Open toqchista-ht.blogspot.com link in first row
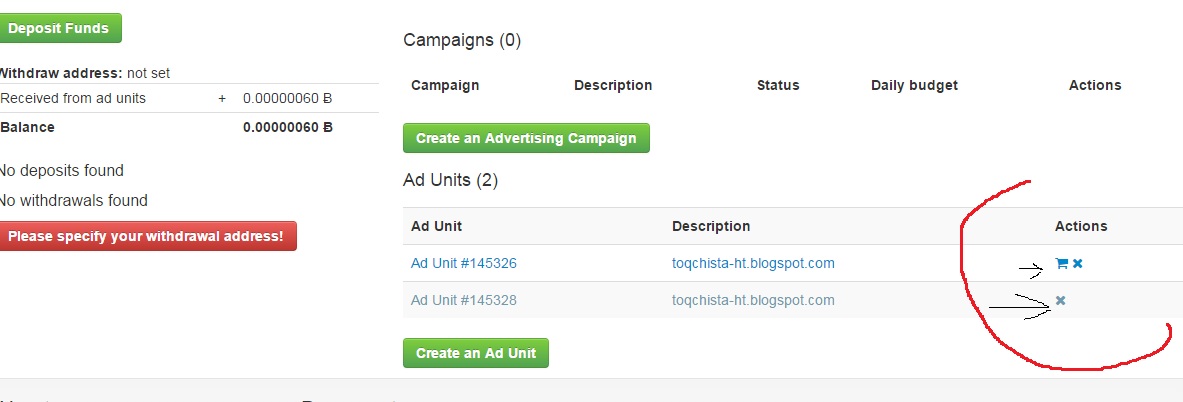 (x=753, y=263)
